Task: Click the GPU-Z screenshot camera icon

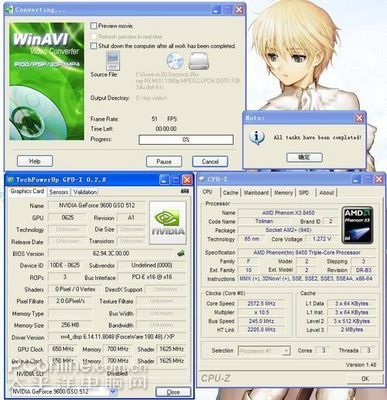Action: coord(185,191)
